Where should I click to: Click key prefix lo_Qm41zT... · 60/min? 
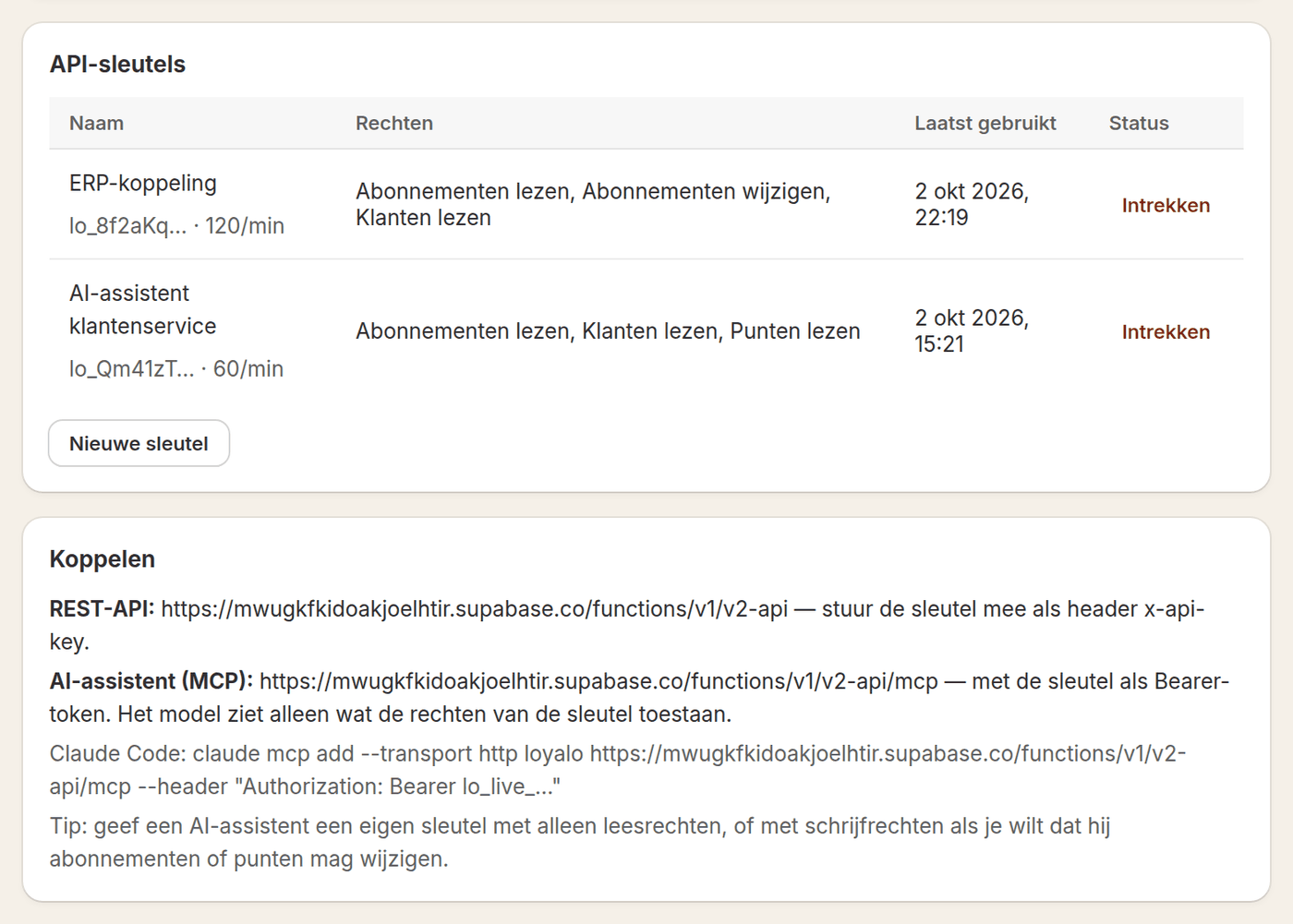point(176,369)
